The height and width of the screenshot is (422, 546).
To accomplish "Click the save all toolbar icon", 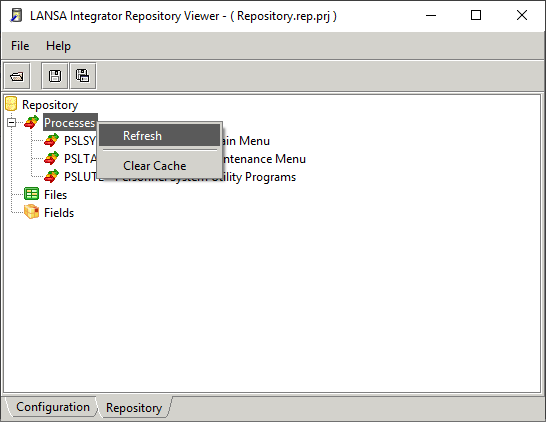I will (x=83, y=76).
